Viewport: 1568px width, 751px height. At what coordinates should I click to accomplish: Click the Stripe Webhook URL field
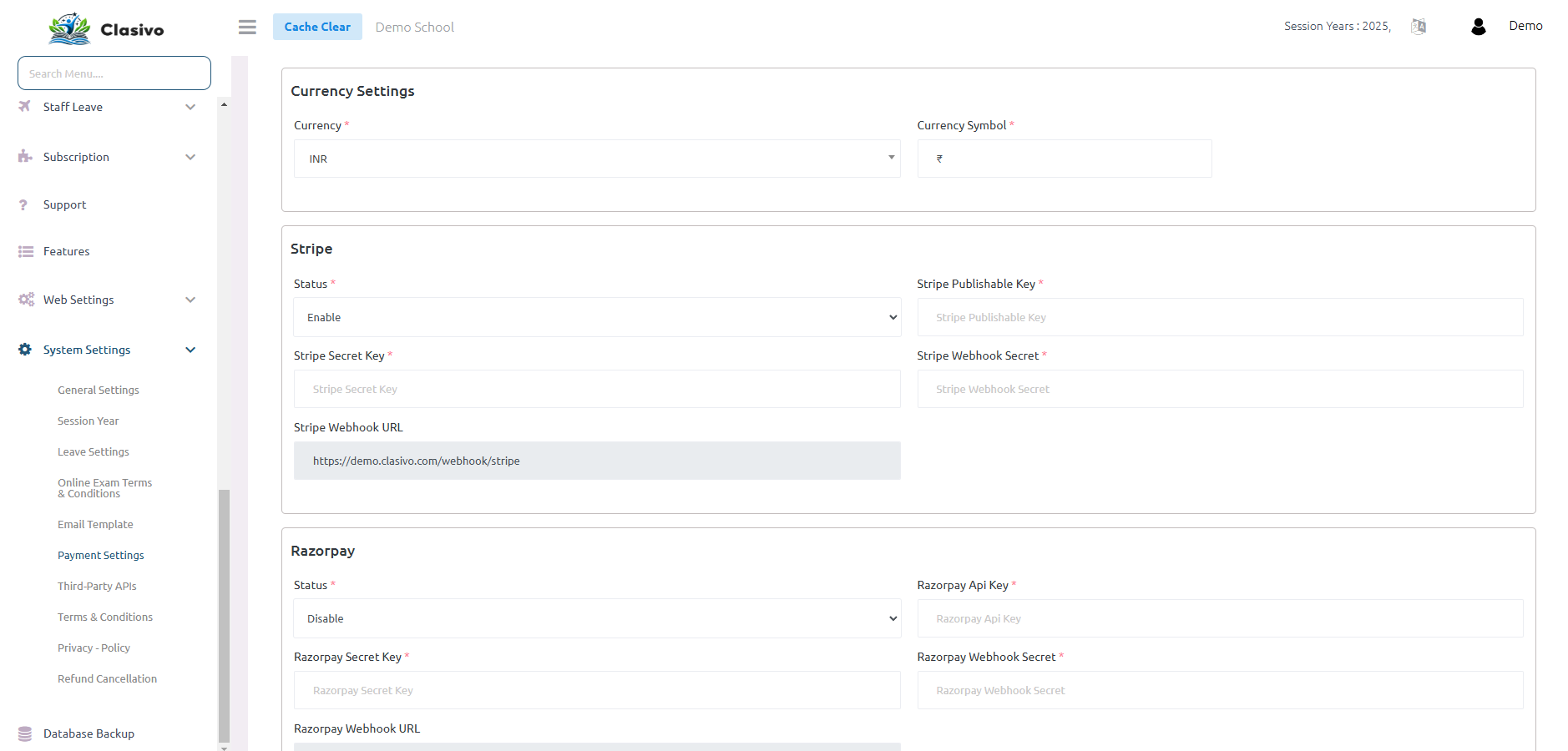coord(597,461)
